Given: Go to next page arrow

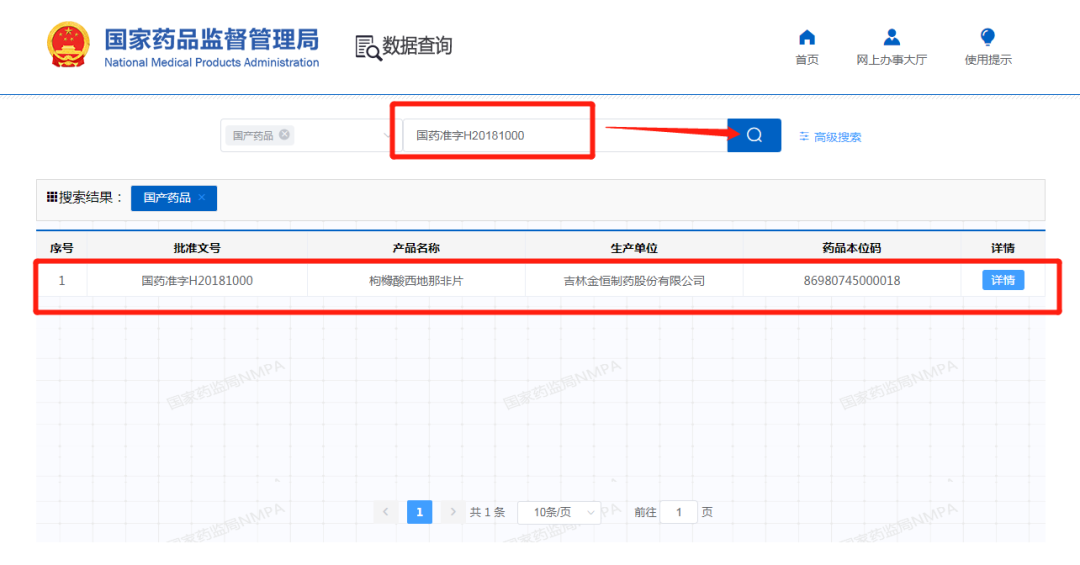Looking at the screenshot, I should (x=453, y=512).
